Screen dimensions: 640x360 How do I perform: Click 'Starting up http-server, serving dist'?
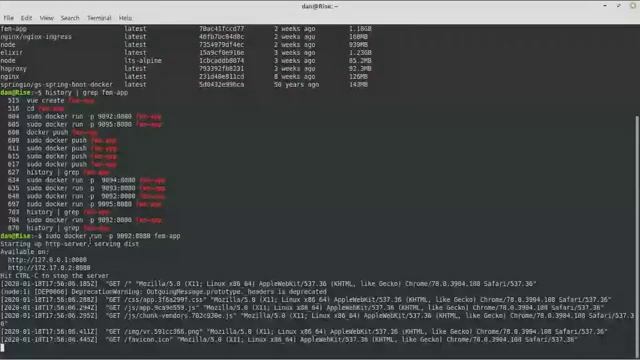tap(70, 244)
